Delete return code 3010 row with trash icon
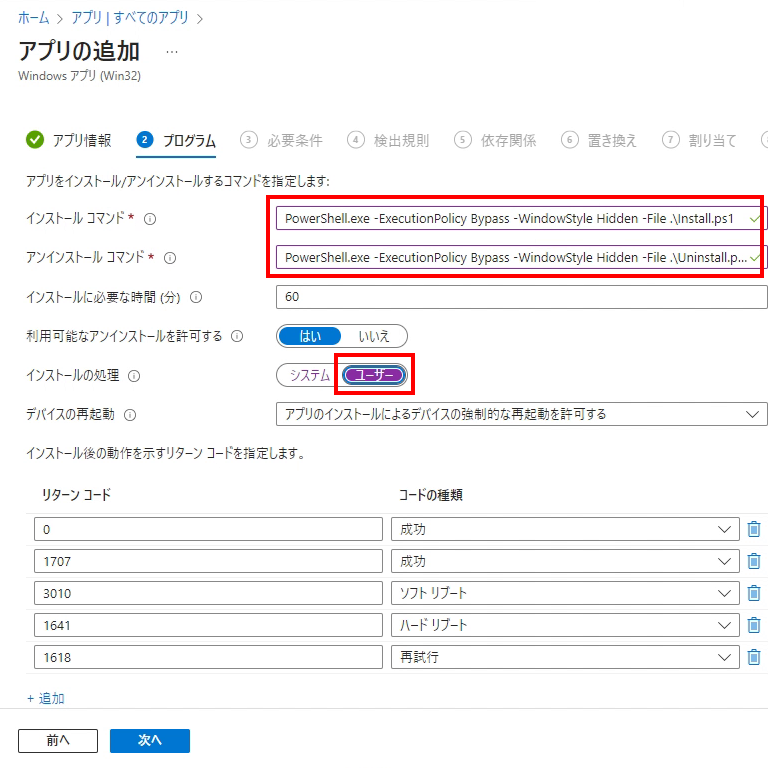This screenshot has width=768, height=768. (754, 593)
